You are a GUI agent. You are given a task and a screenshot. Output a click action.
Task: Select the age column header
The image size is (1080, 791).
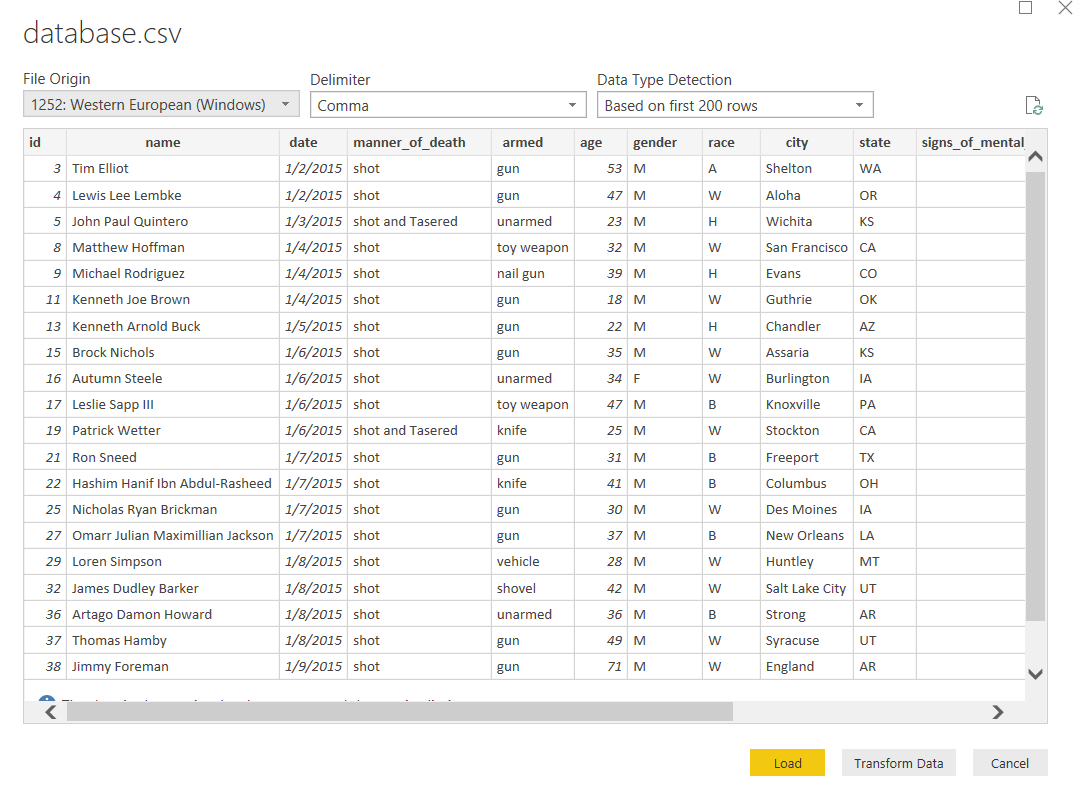coord(601,143)
